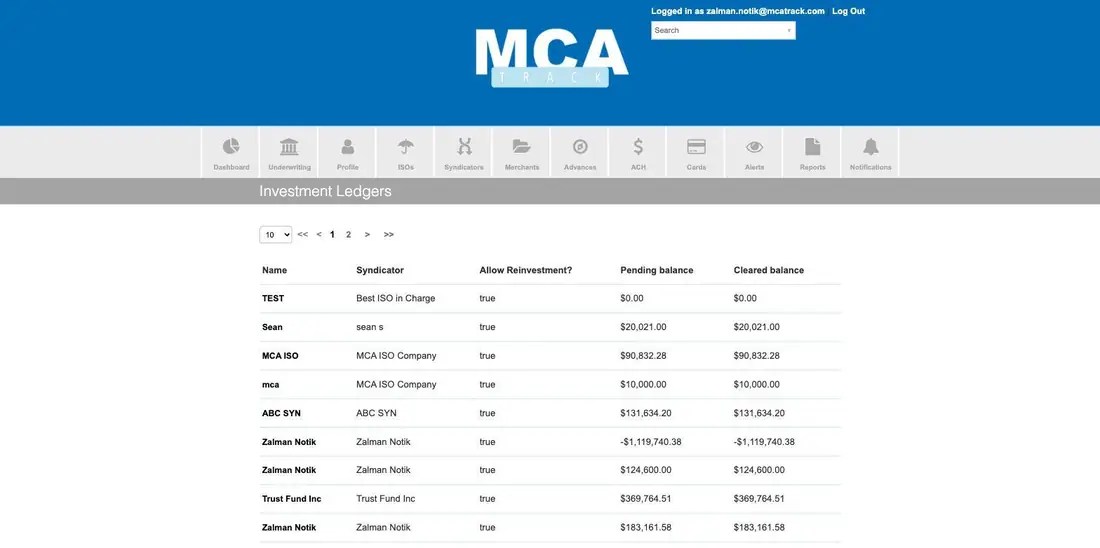Go to next page with >
The height and width of the screenshot is (548, 1100).
(x=367, y=234)
